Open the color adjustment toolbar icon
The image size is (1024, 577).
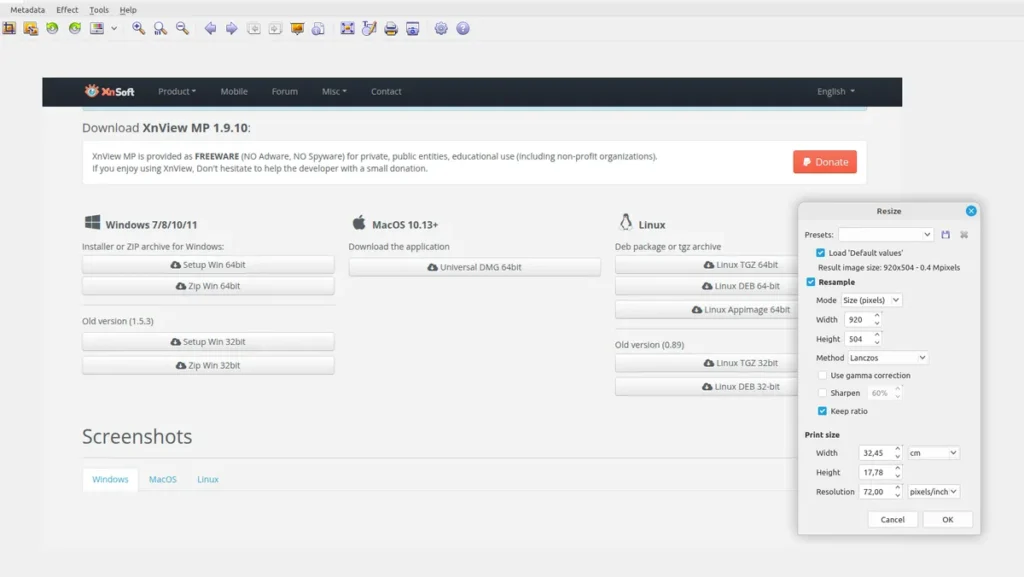(97, 28)
